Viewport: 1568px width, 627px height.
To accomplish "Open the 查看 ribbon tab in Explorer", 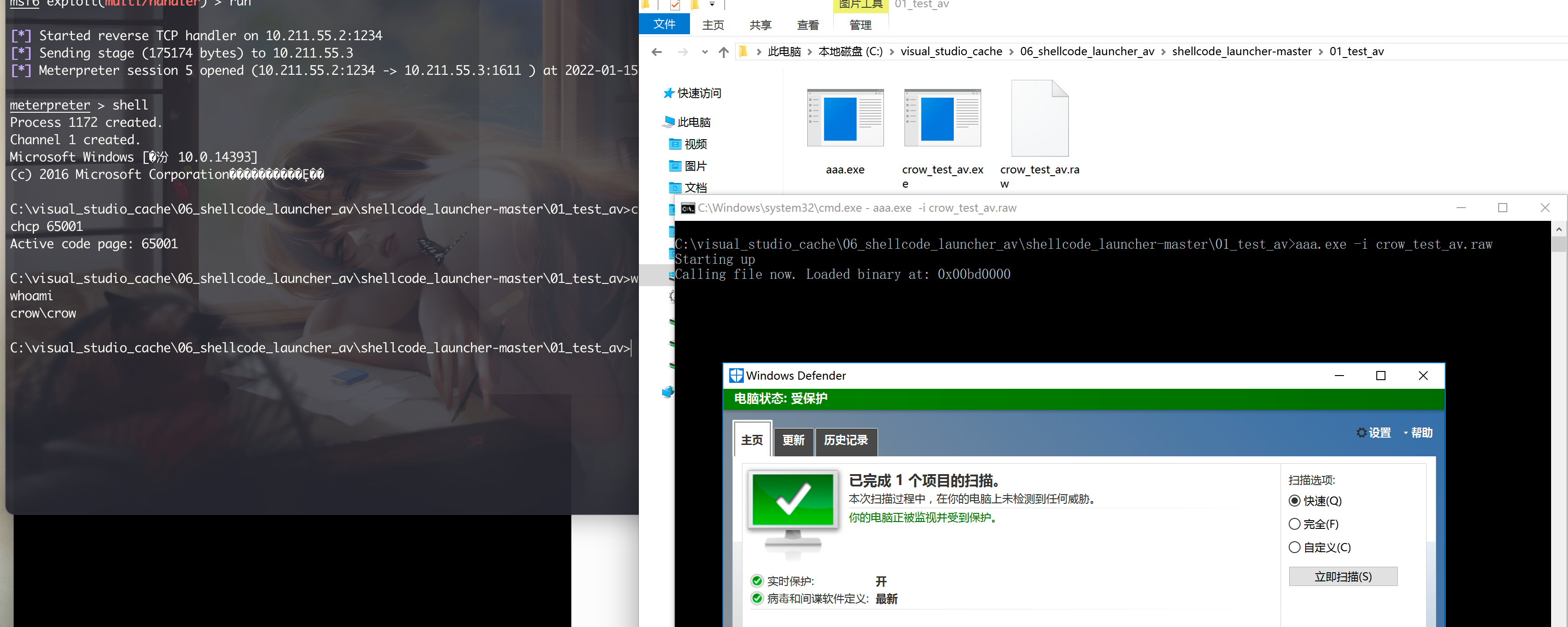I will click(808, 25).
